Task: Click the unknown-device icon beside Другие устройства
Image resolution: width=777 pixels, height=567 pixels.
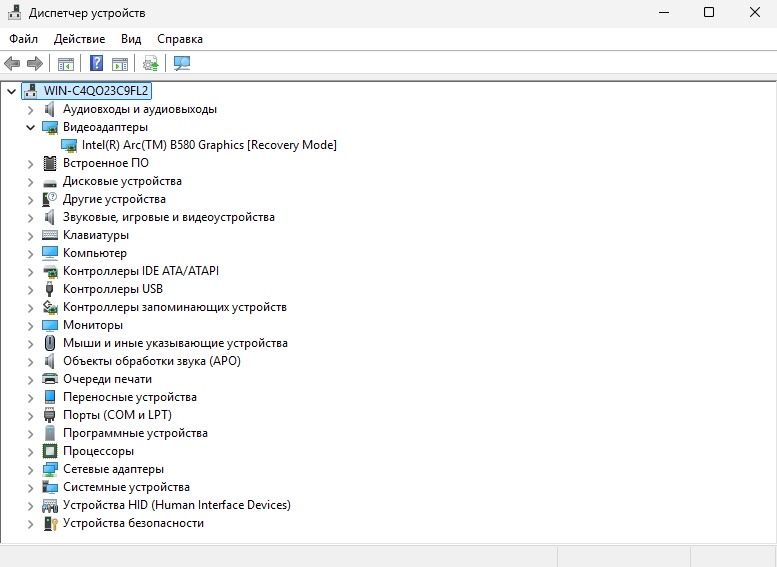Action: click(50, 199)
